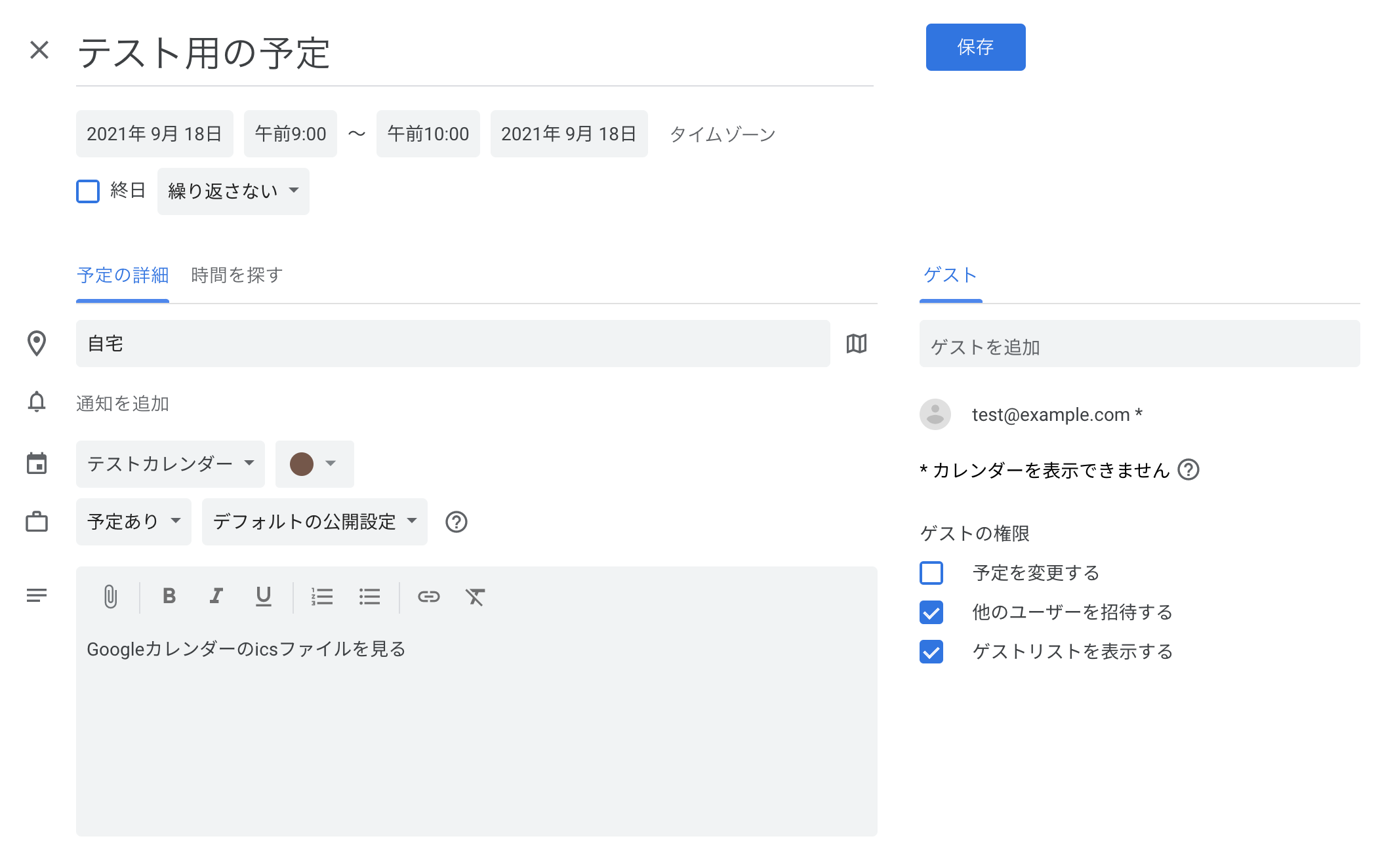Switch to the 時間を探す tab
Image resolution: width=1380 pixels, height=868 pixels.
[237, 275]
